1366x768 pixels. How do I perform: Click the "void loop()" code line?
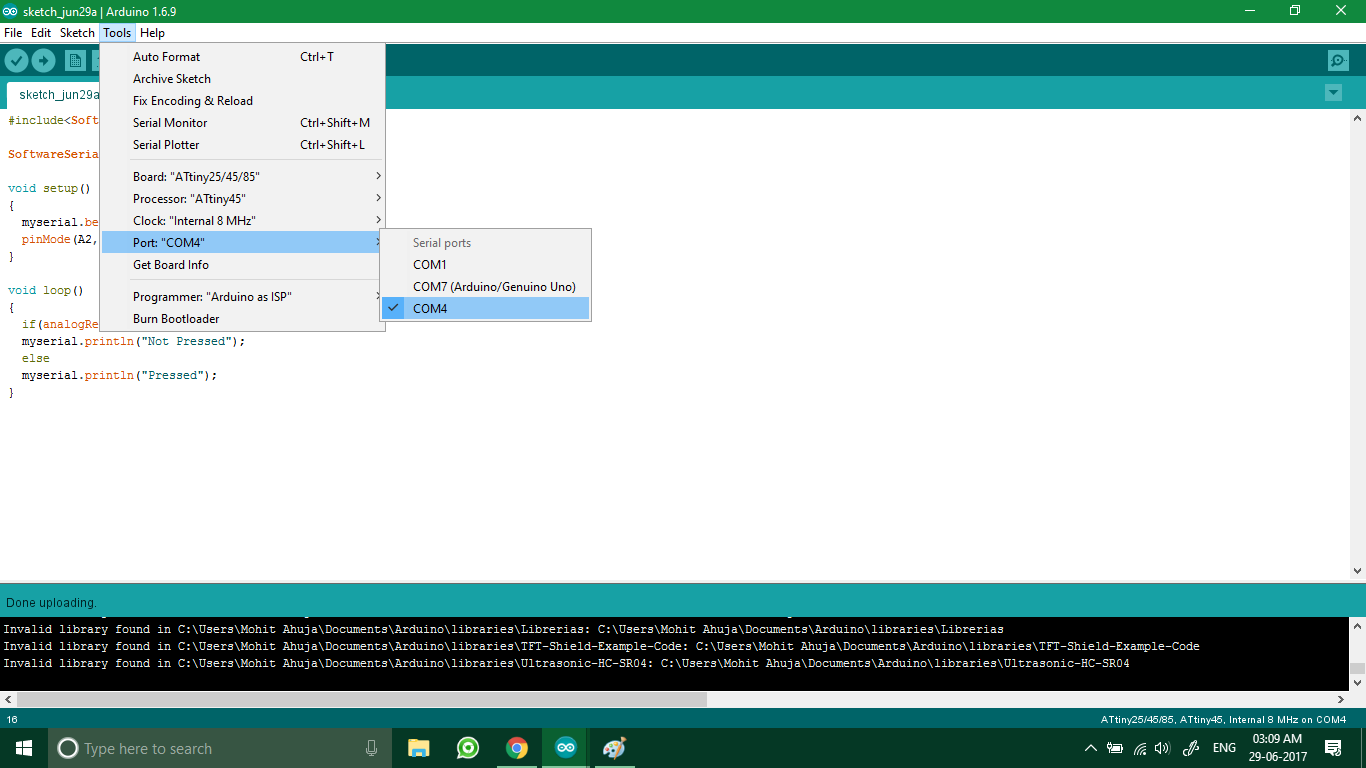click(45, 291)
